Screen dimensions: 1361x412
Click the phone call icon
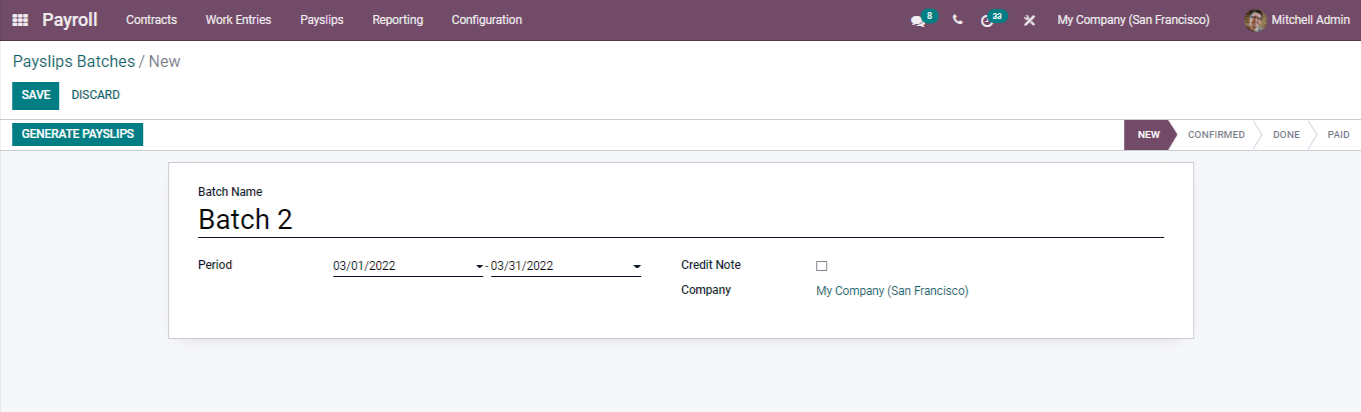tap(958, 20)
